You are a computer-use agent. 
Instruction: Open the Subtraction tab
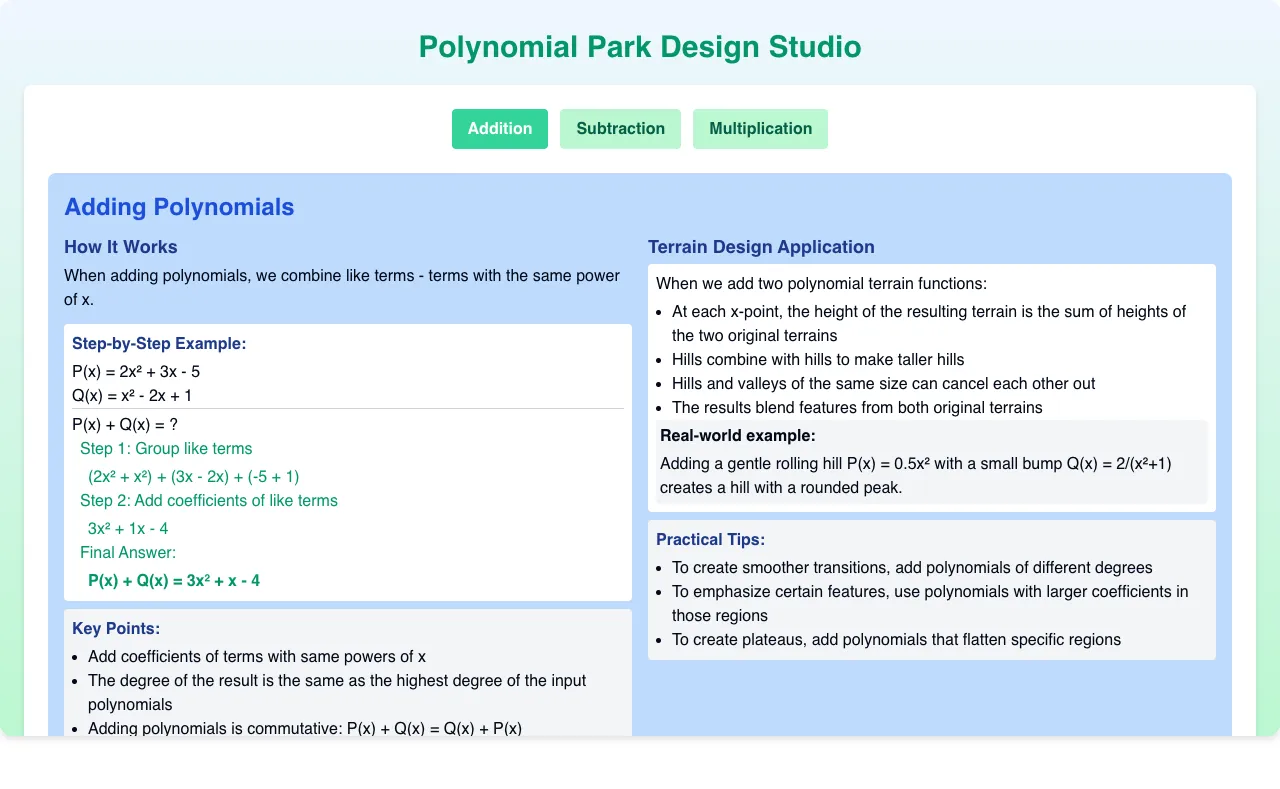point(620,129)
